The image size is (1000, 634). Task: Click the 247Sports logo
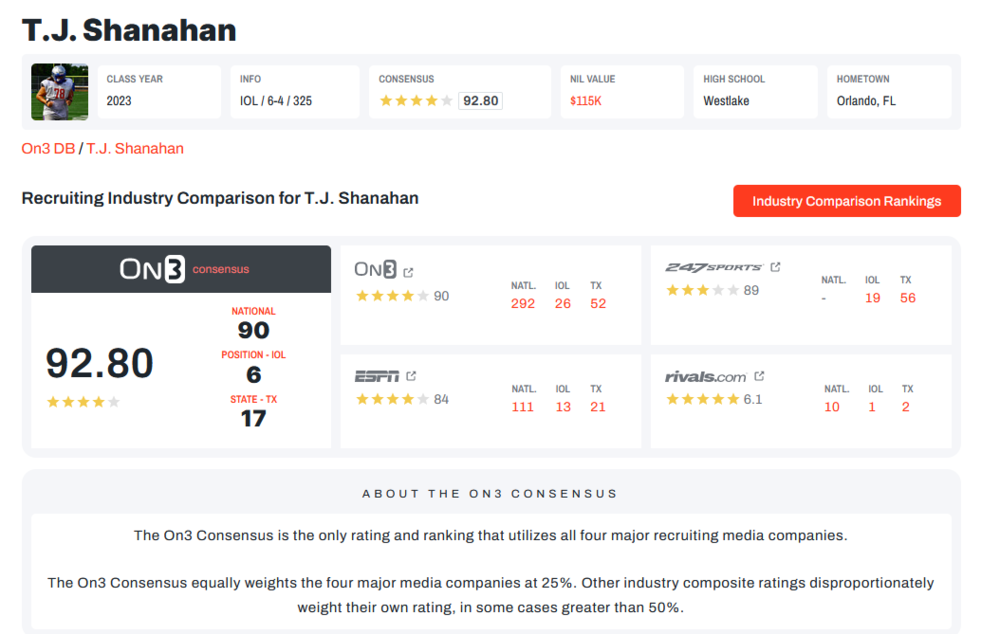click(714, 267)
